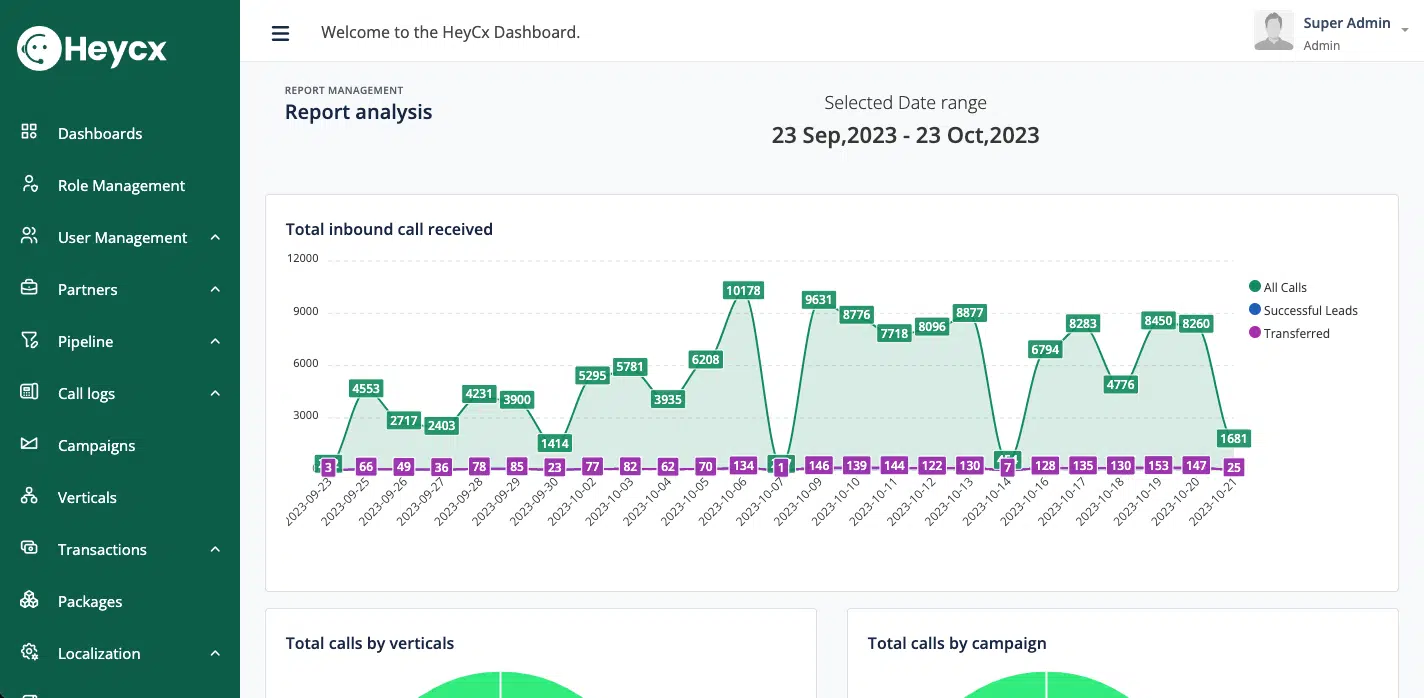Click the Pipeline funnel icon

point(29,340)
